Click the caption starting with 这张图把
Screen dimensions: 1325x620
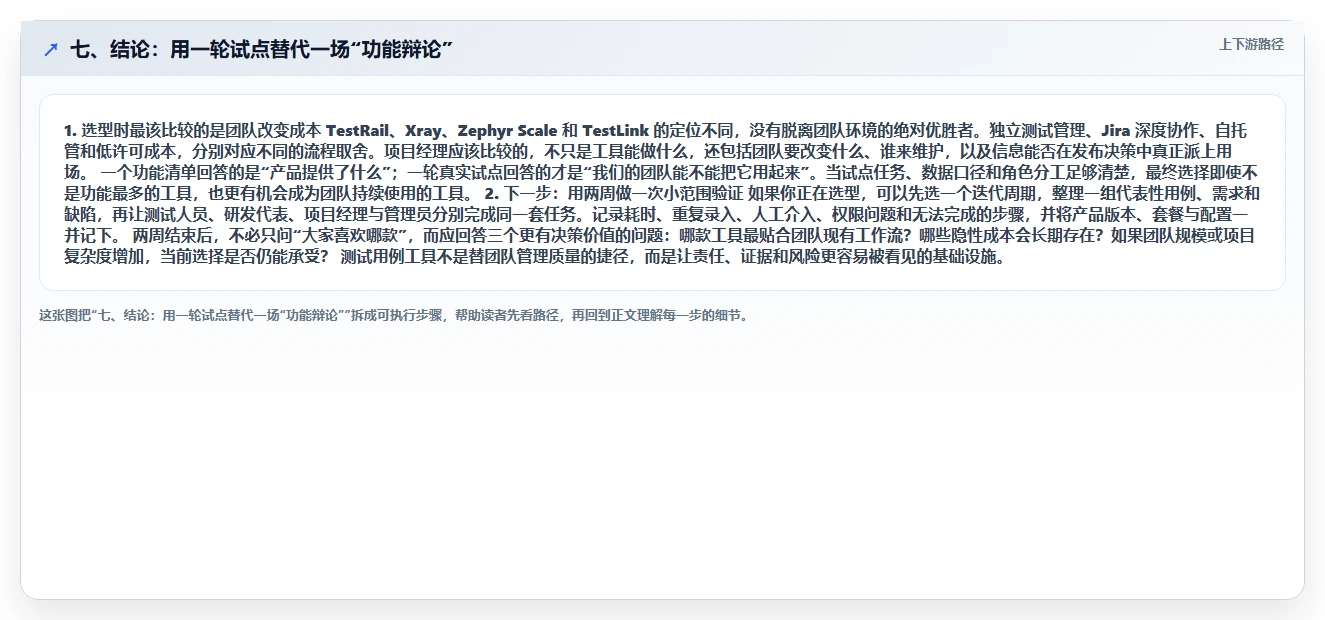pyautogui.click(x=393, y=315)
